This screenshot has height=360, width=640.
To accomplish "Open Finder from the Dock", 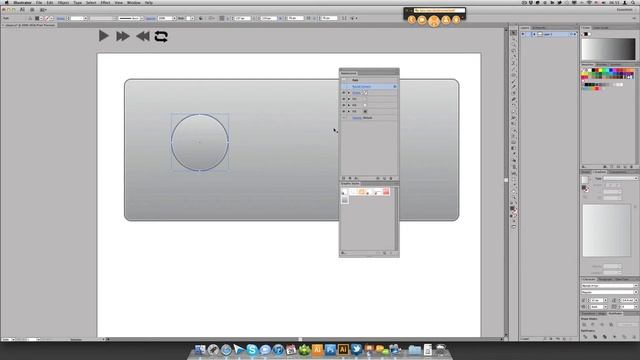I will 200,350.
